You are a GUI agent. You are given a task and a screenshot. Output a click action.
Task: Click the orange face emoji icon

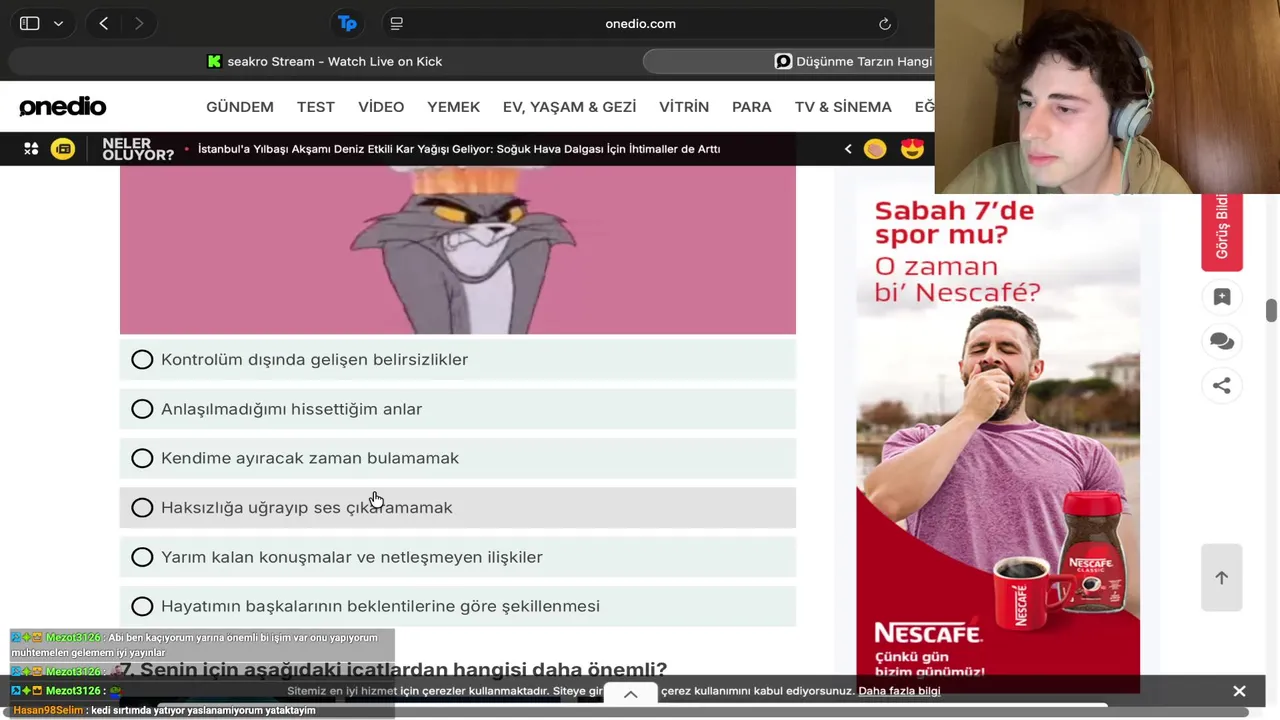coord(875,149)
